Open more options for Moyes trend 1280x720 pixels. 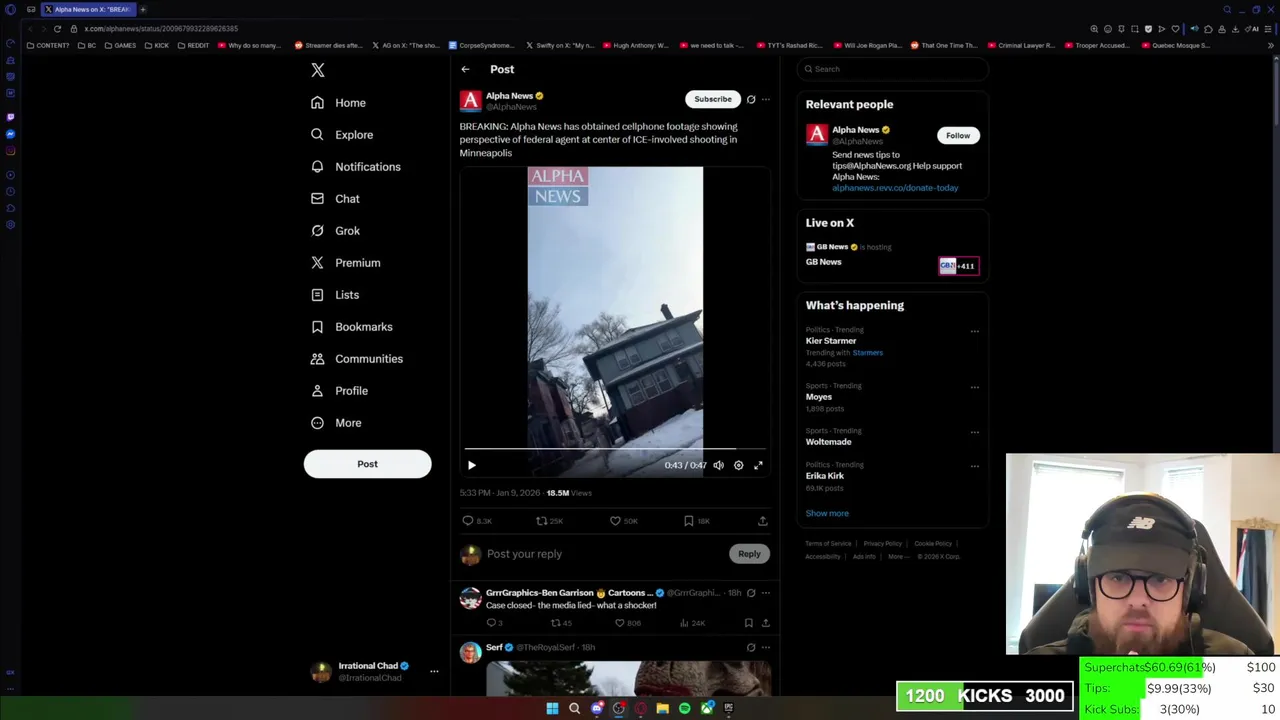pyautogui.click(x=974, y=387)
